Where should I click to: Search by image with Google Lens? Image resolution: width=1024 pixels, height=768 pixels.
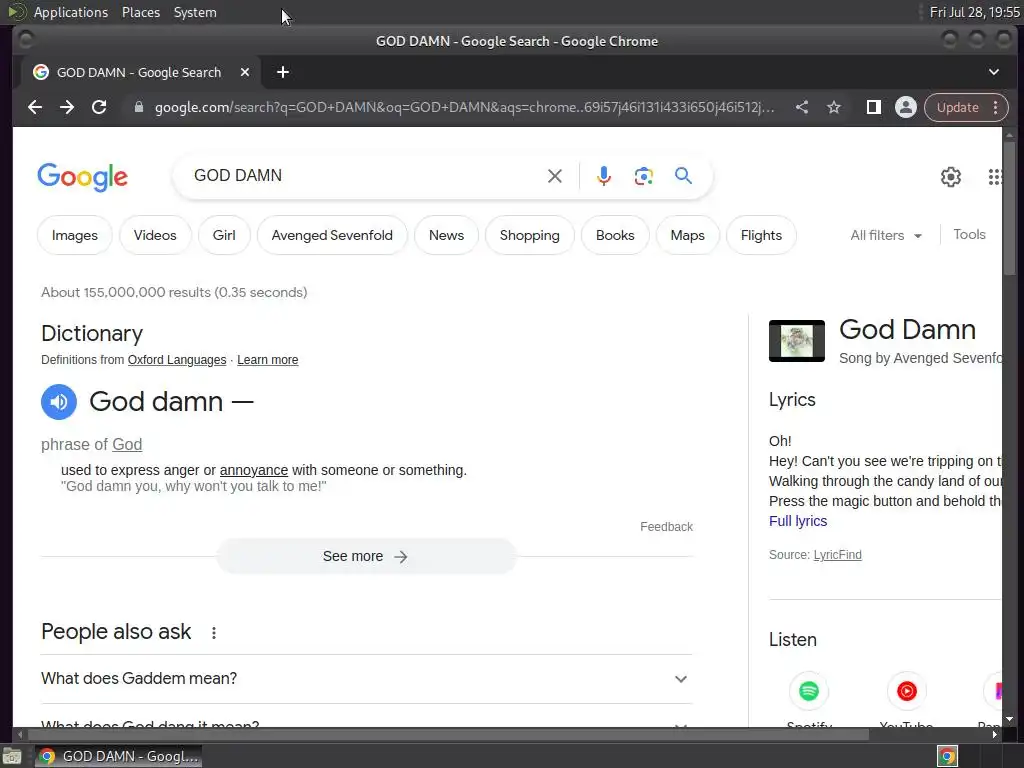(643, 176)
